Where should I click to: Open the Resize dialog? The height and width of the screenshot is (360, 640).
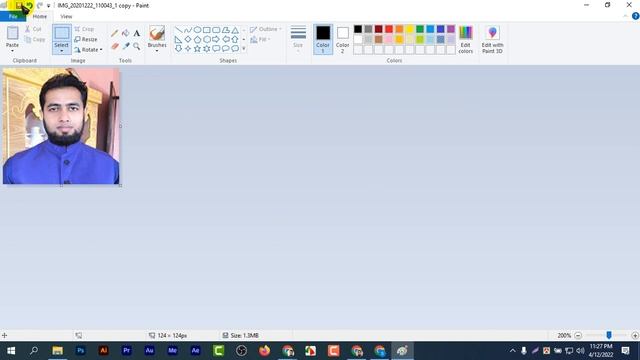pyautogui.click(x=86, y=39)
